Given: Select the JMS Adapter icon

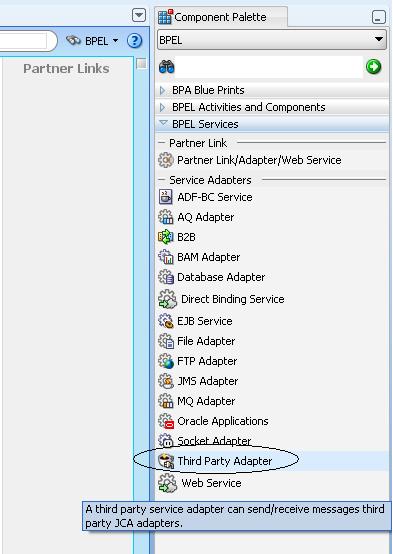Looking at the screenshot, I should point(166,381).
